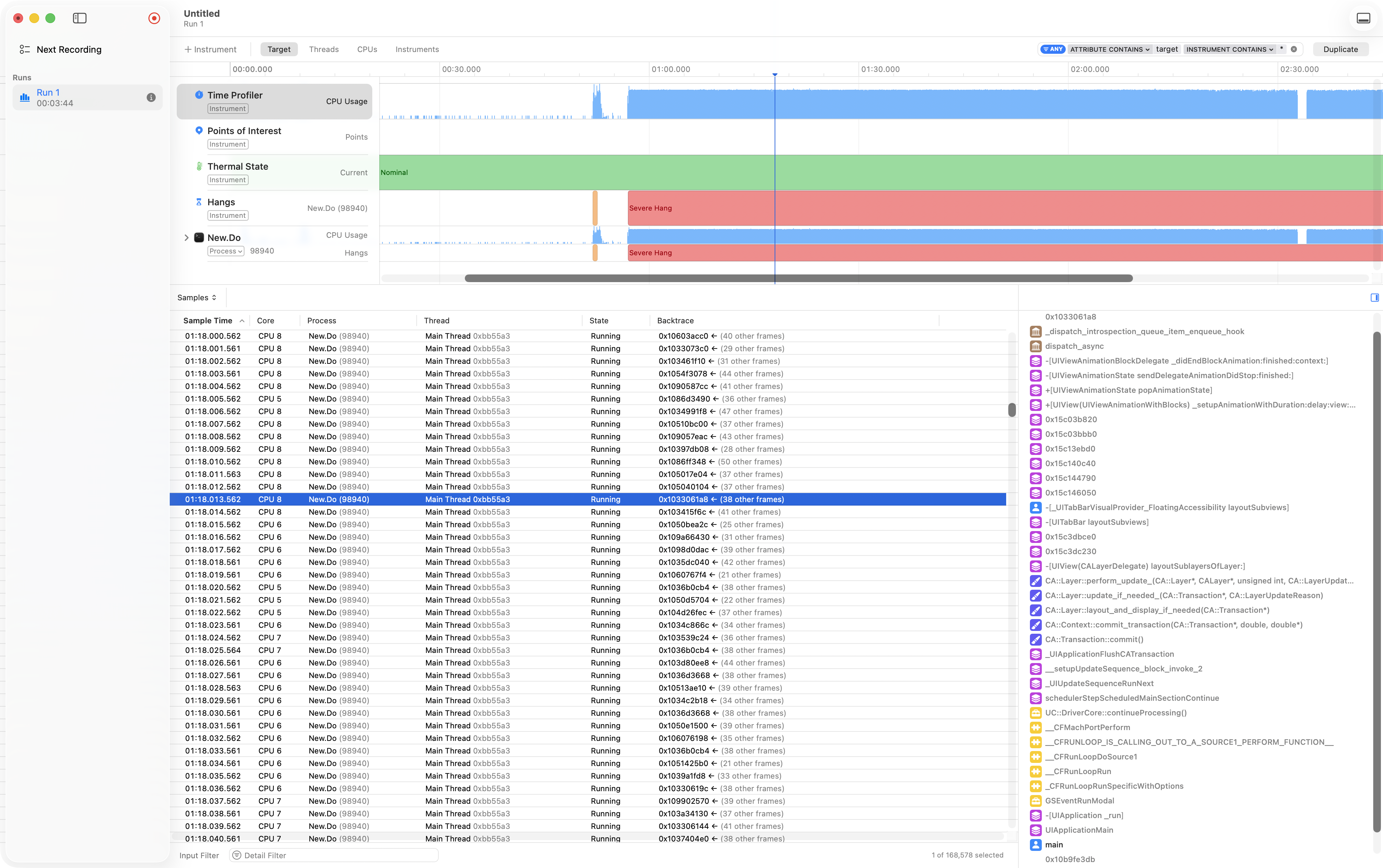Open the Process type popup for New.Do
This screenshot has width=1383, height=868.
coord(226,251)
